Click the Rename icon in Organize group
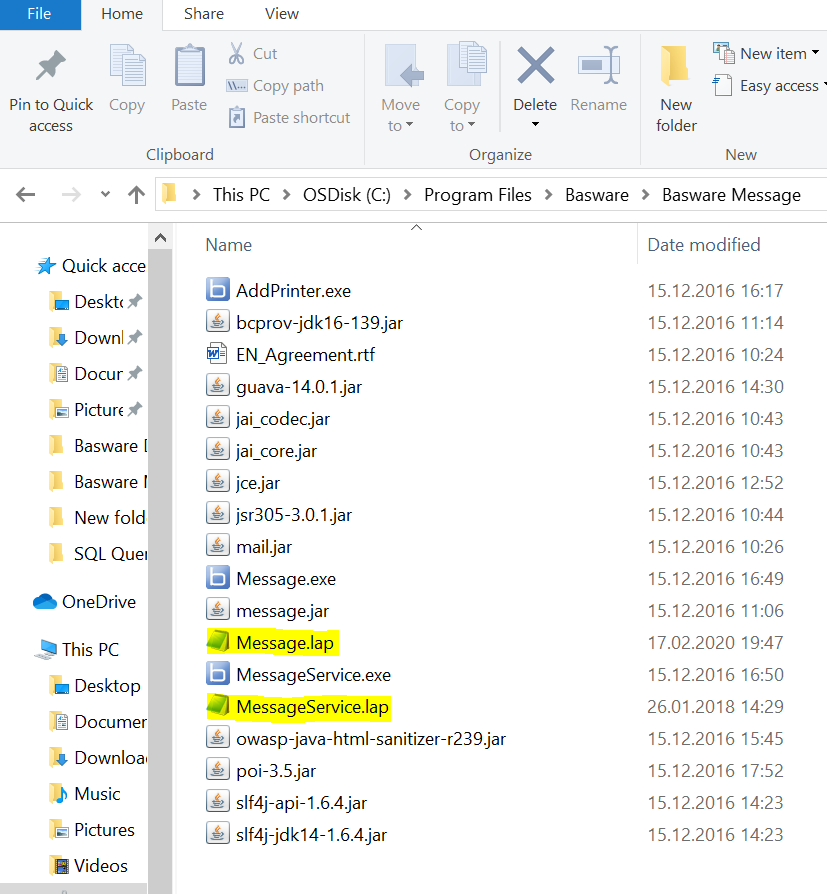 coord(600,68)
